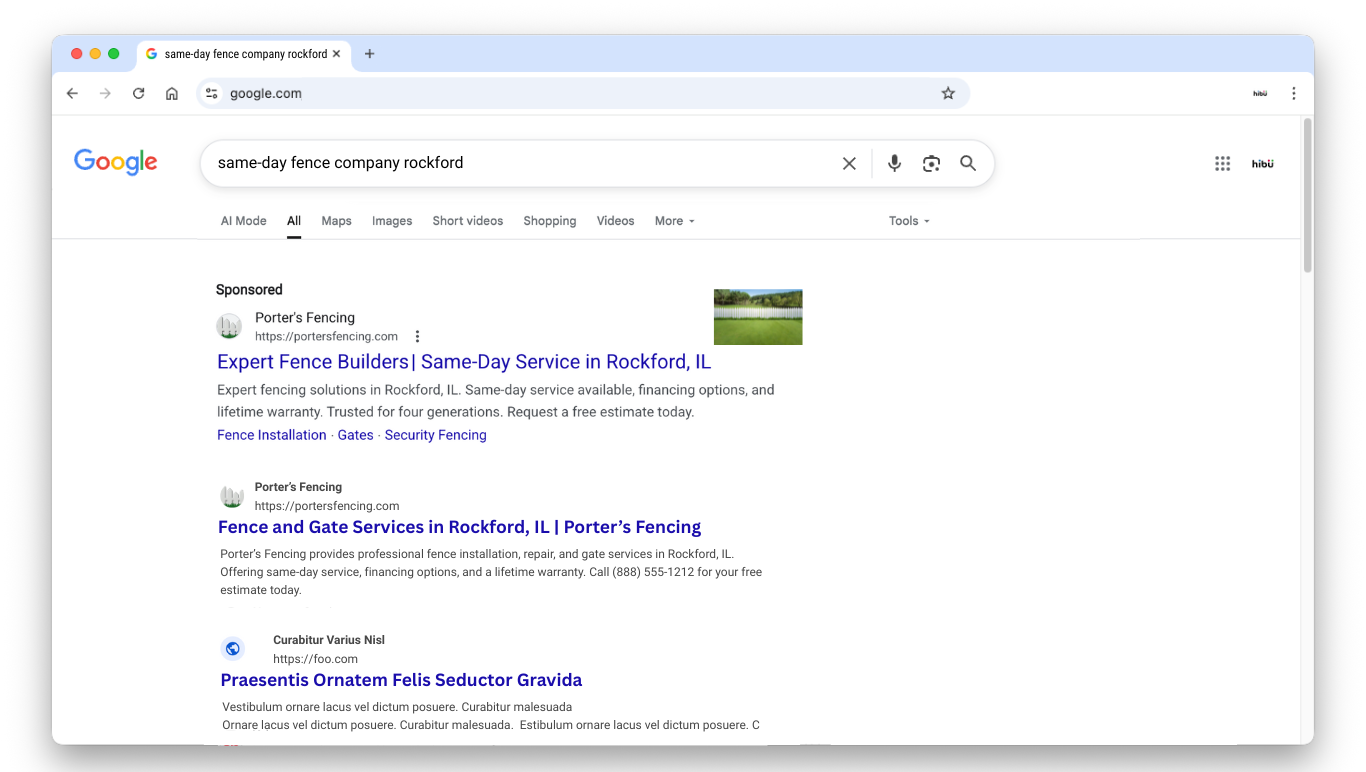The width and height of the screenshot is (1366, 772).
Task: Open the sponsored Expert Fence Builders link
Action: [x=464, y=362]
